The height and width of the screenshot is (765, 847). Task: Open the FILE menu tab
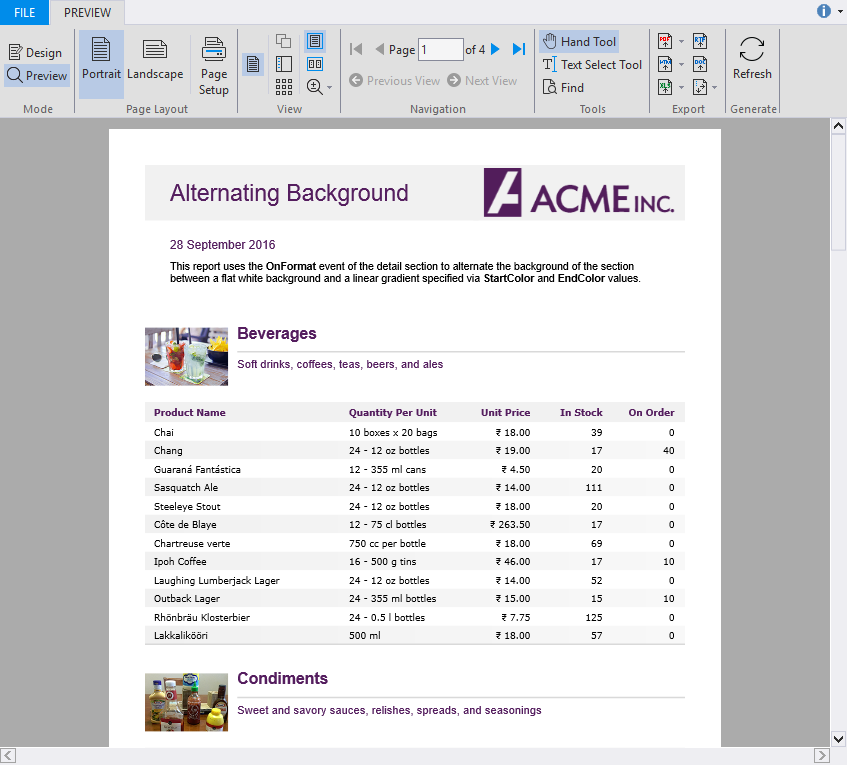click(24, 12)
